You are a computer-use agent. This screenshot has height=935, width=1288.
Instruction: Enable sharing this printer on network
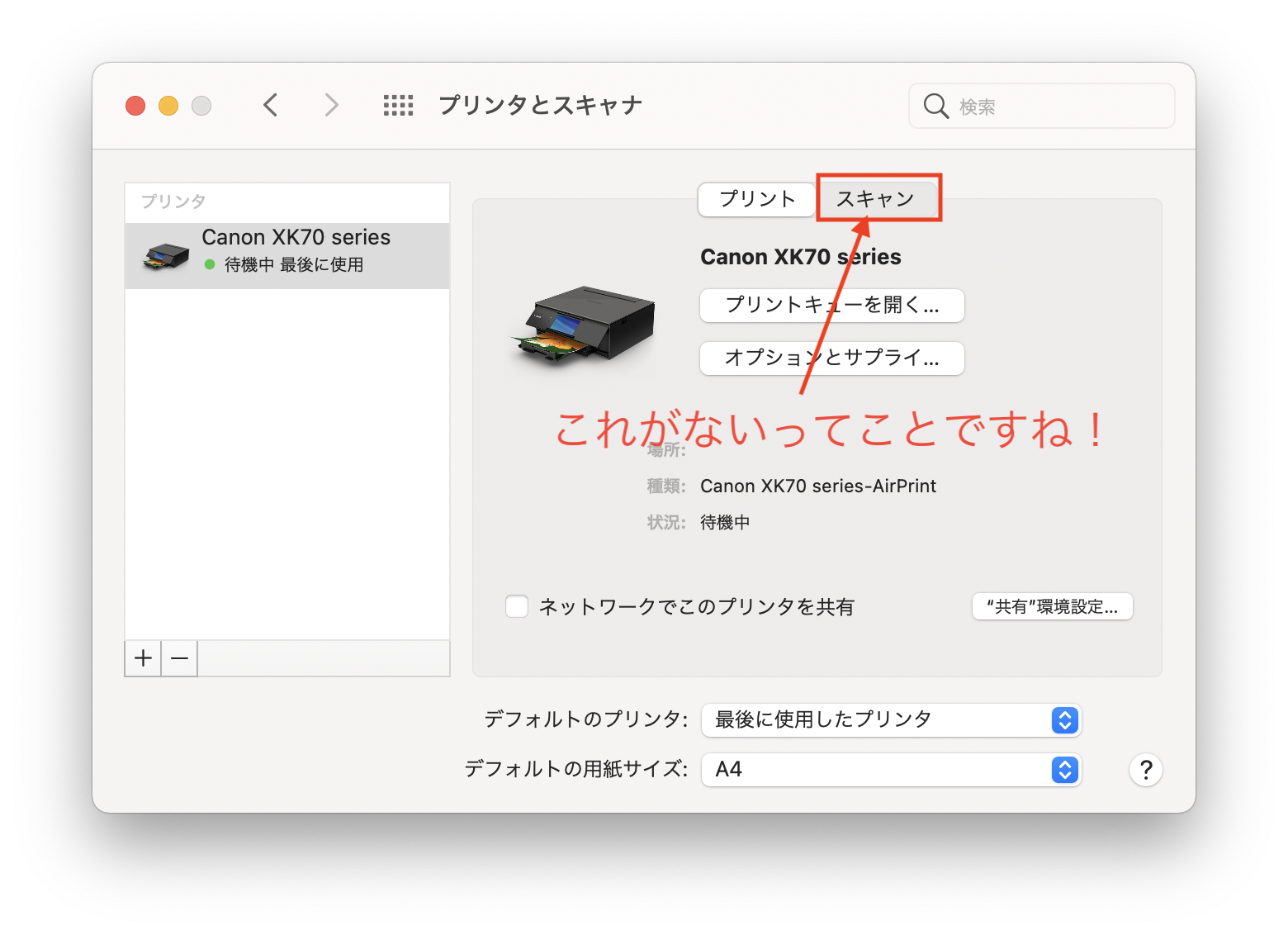[517, 607]
